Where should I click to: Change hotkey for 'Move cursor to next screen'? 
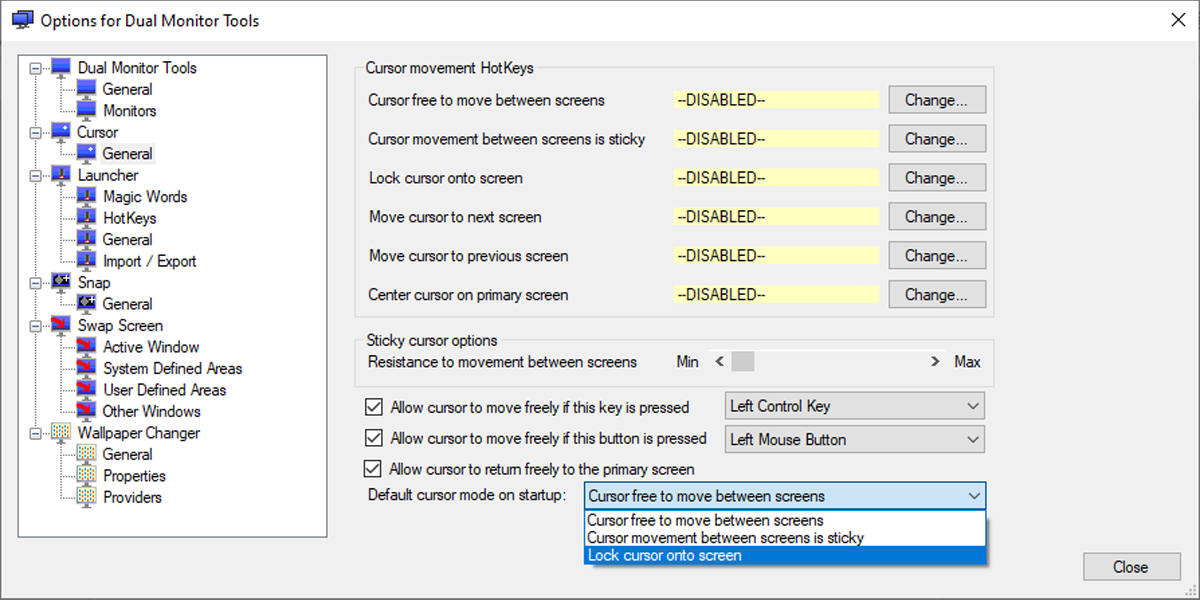pyautogui.click(x=936, y=217)
